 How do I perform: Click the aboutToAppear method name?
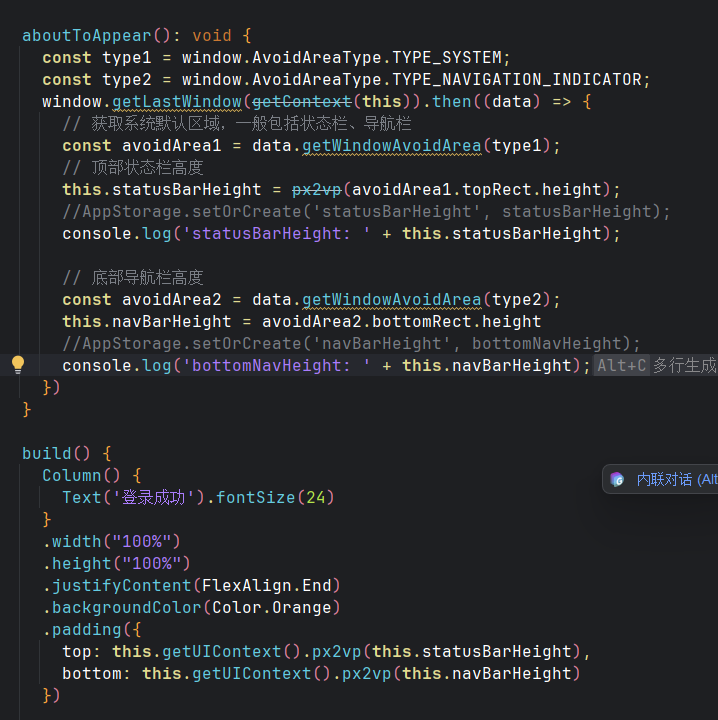coord(87,36)
